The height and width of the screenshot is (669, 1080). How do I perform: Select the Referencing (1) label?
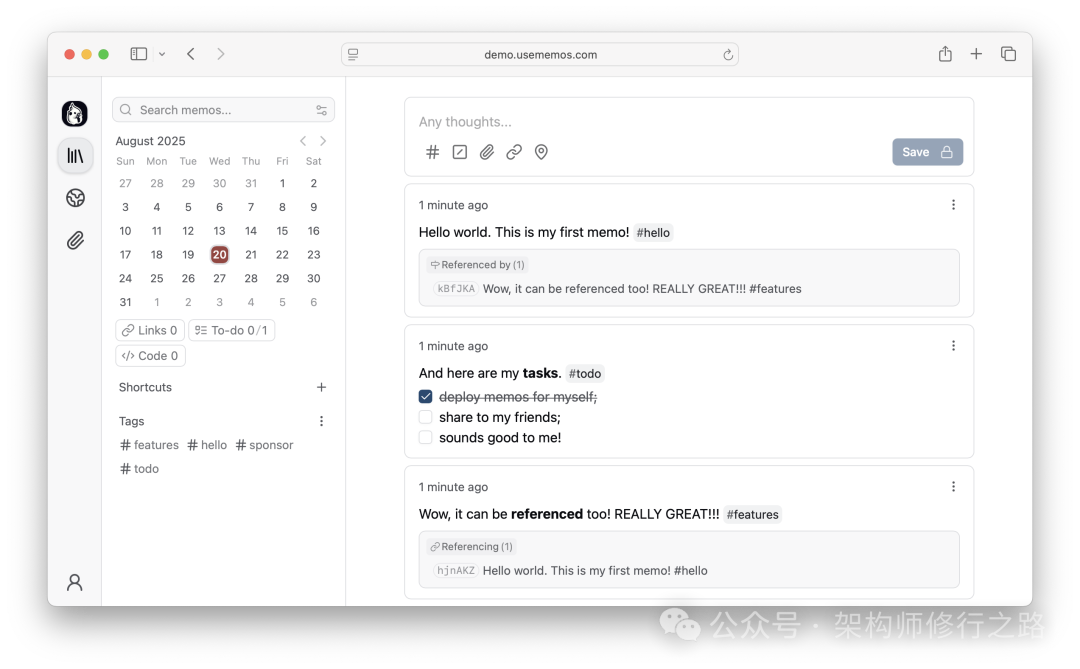click(x=471, y=547)
